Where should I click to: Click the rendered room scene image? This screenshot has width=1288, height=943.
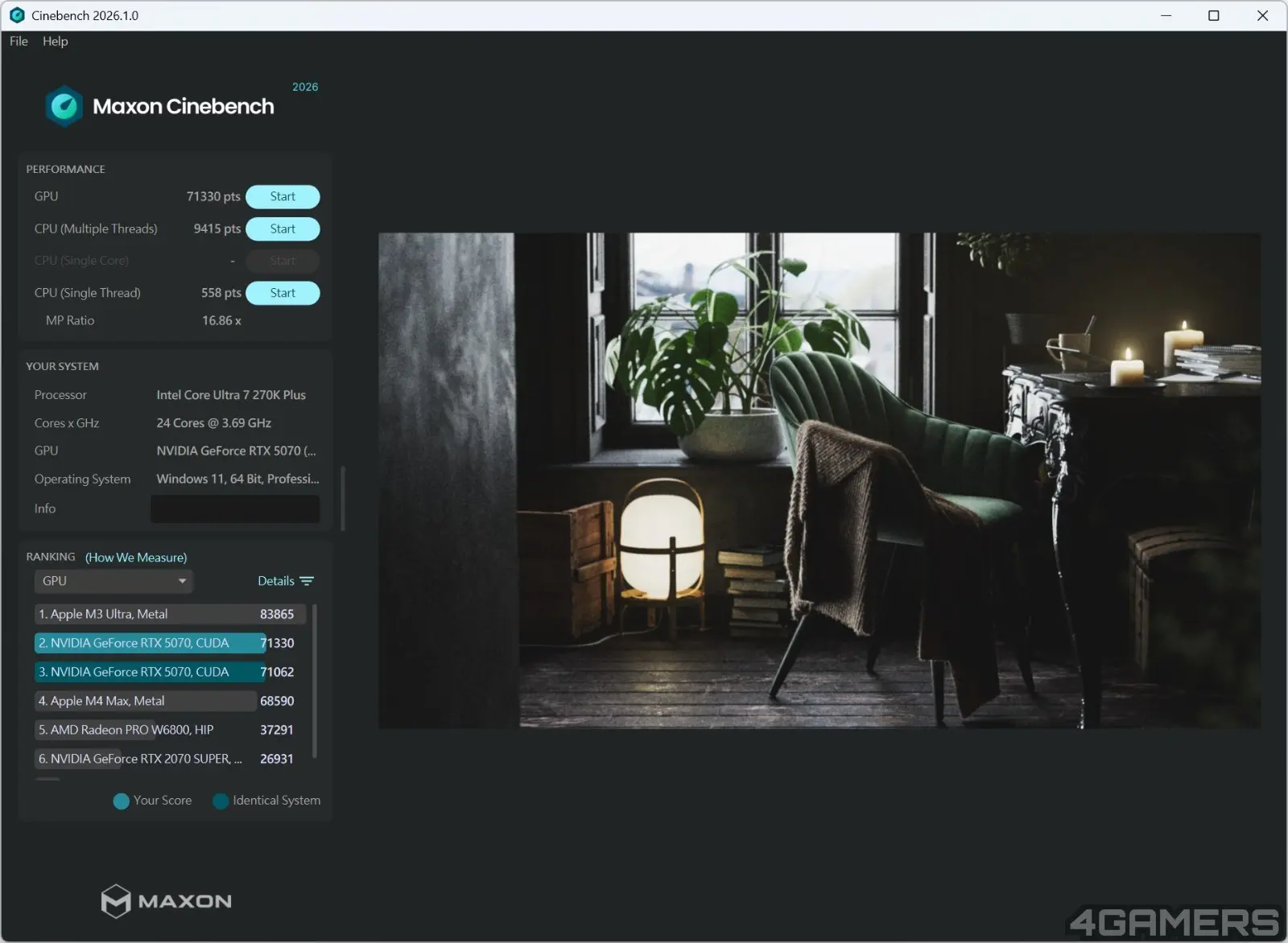click(819, 480)
